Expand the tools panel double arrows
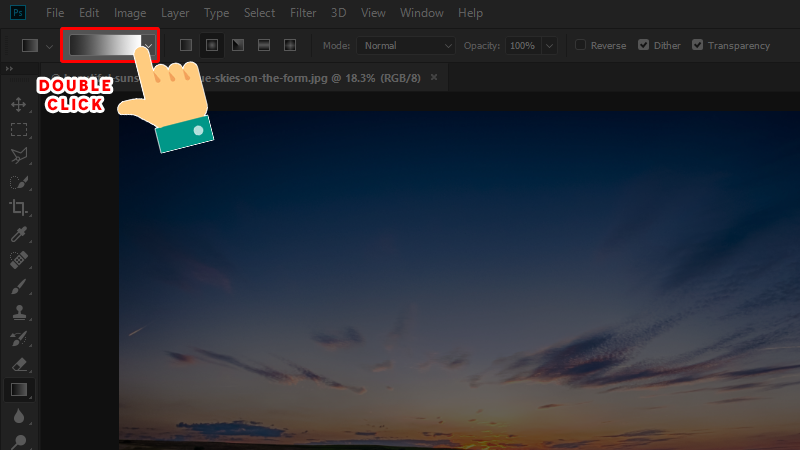Screen dimensions: 800x450 click(9, 68)
